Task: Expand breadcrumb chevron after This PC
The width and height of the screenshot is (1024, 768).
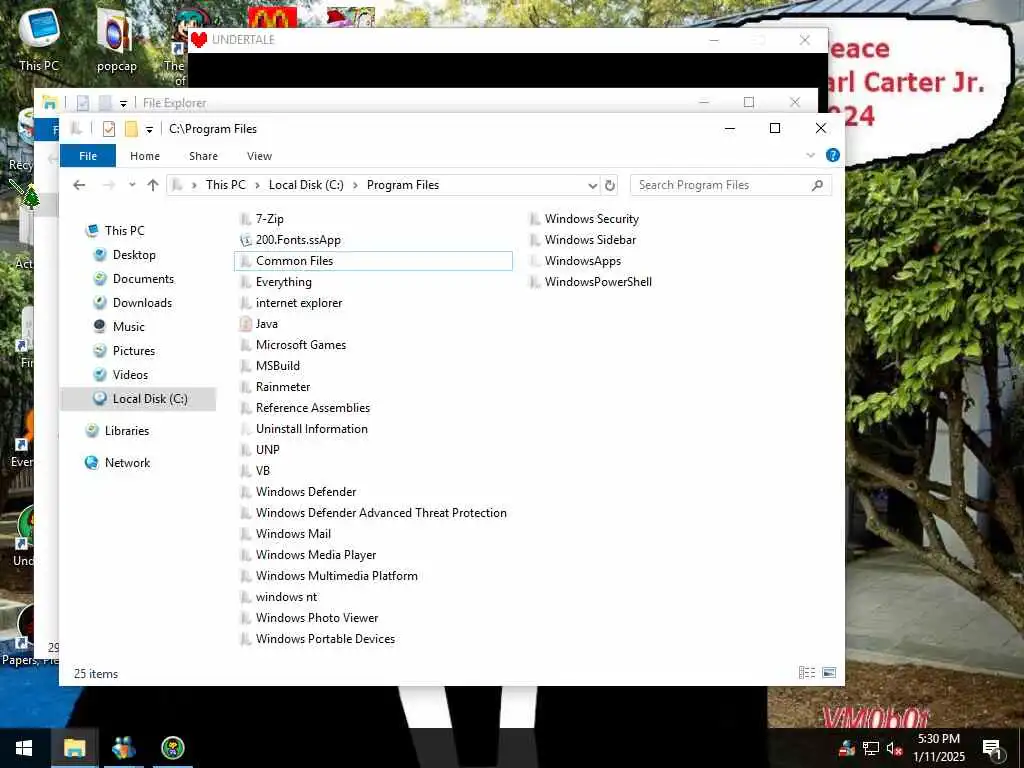Action: point(257,185)
